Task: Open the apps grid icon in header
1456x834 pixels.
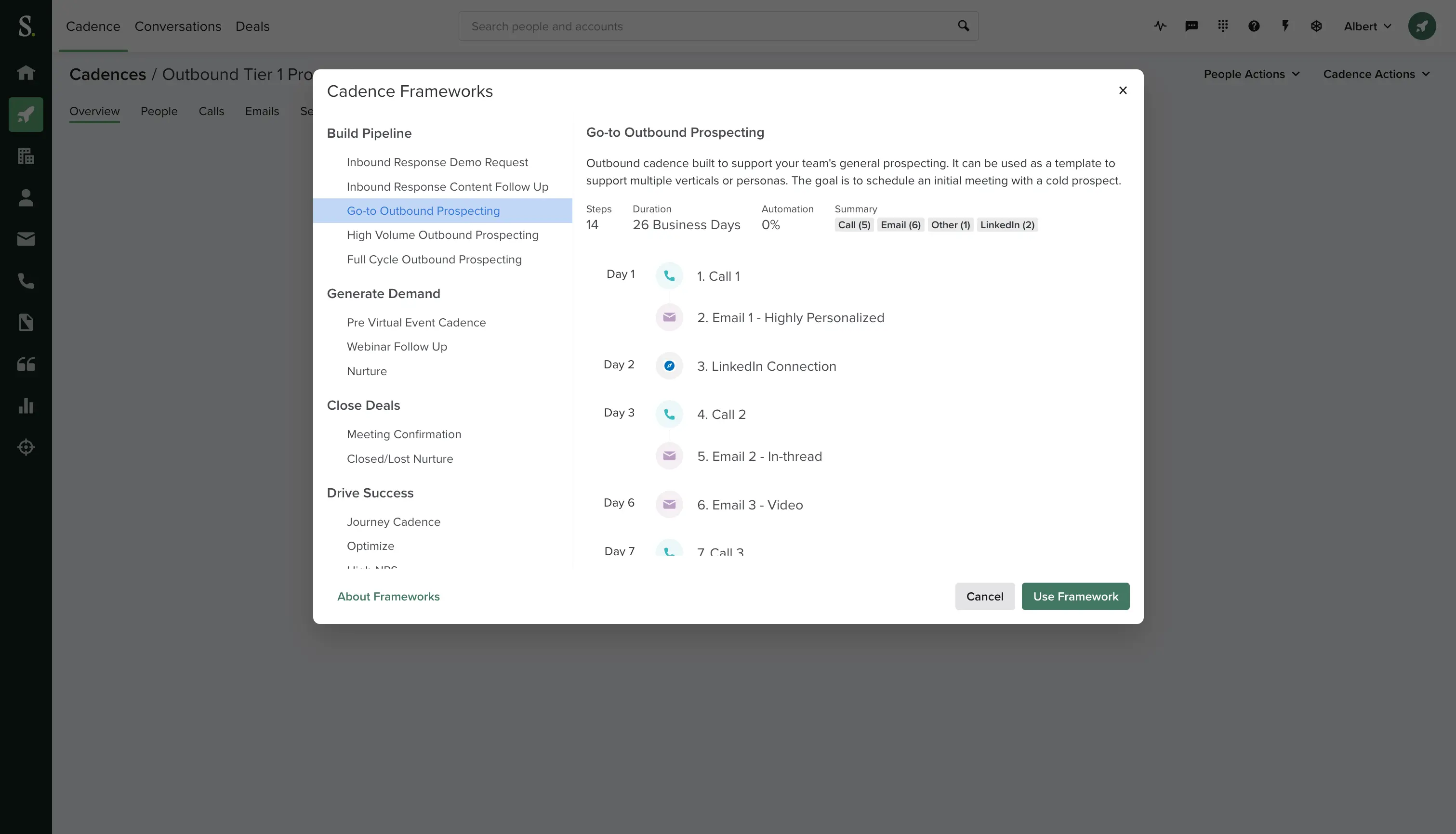Action: 1223,26
